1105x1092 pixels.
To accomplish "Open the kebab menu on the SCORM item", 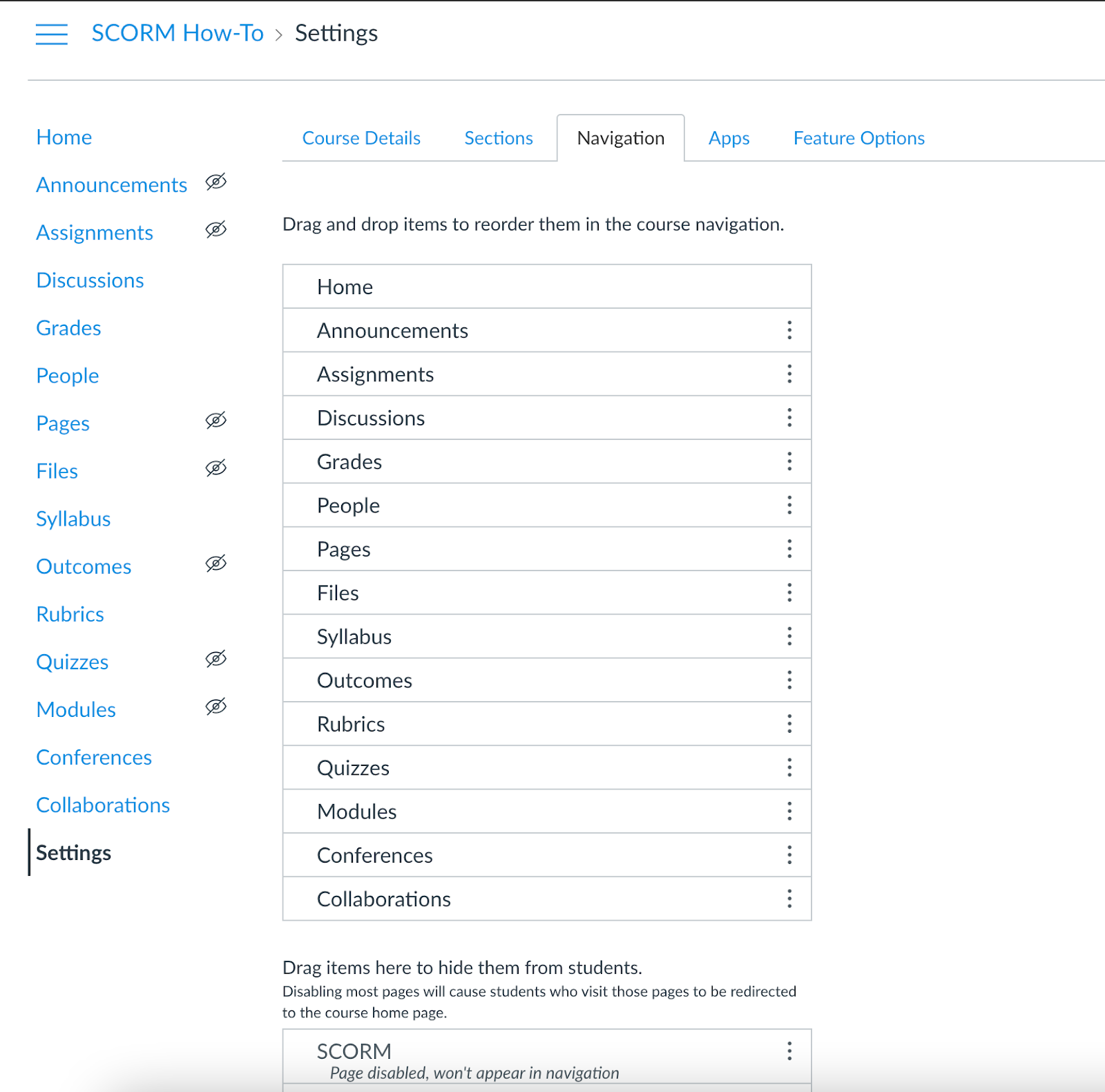I will point(789,1051).
